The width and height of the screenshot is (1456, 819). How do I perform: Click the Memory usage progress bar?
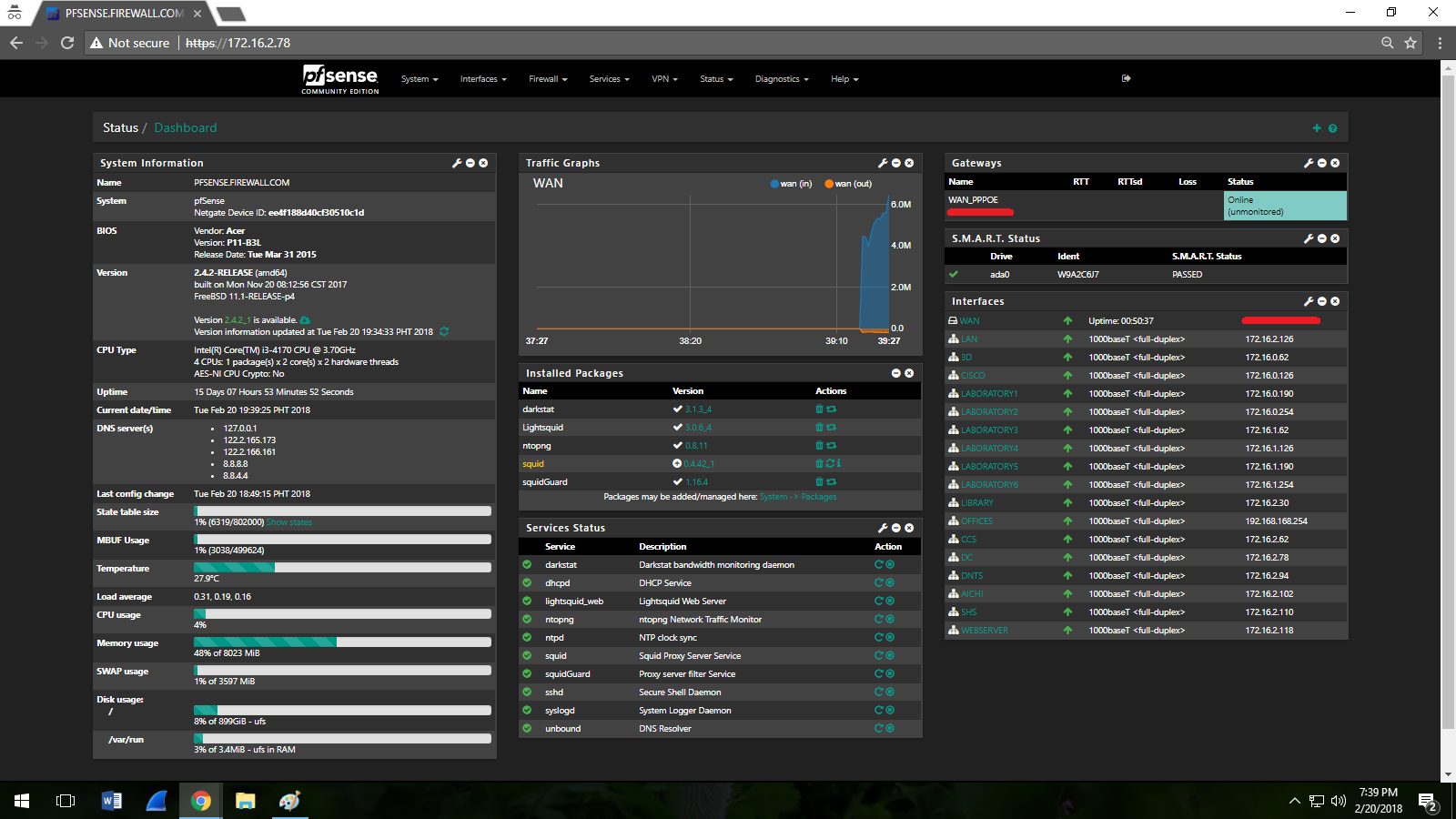tap(342, 642)
